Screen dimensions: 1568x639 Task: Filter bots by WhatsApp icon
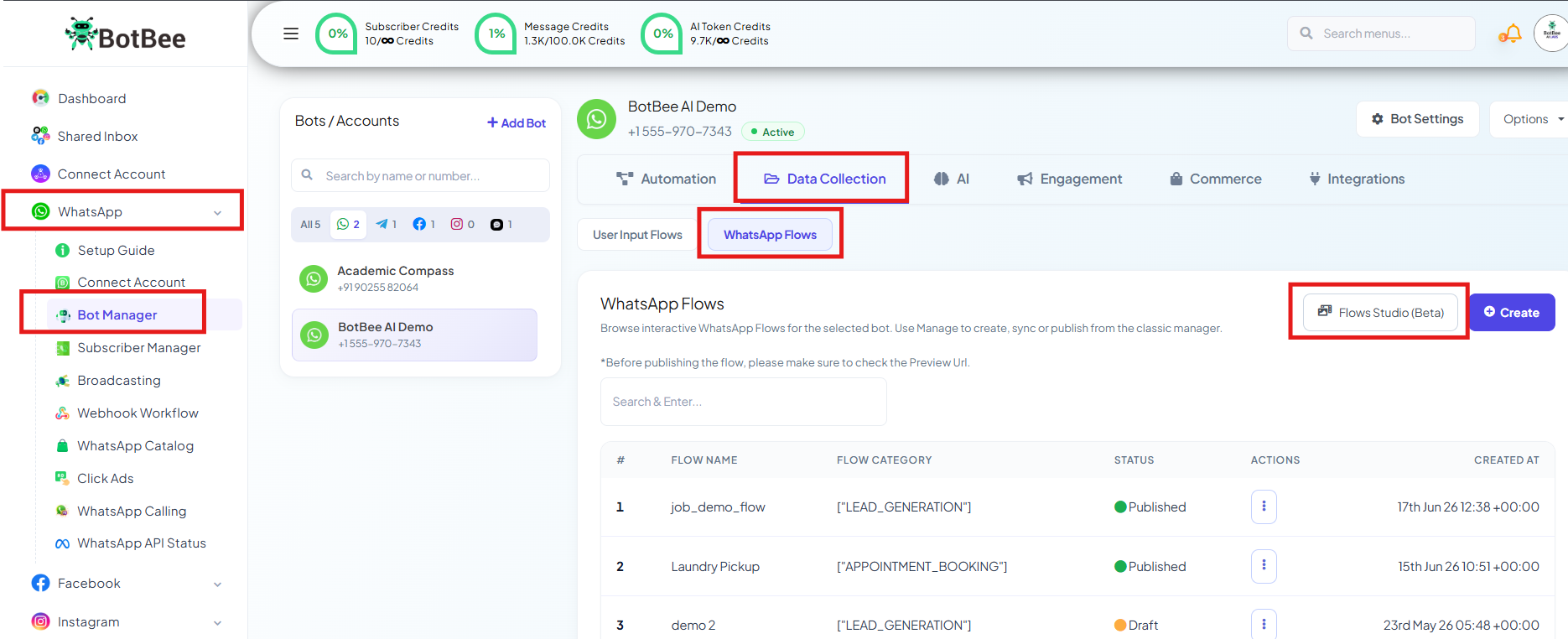click(348, 225)
